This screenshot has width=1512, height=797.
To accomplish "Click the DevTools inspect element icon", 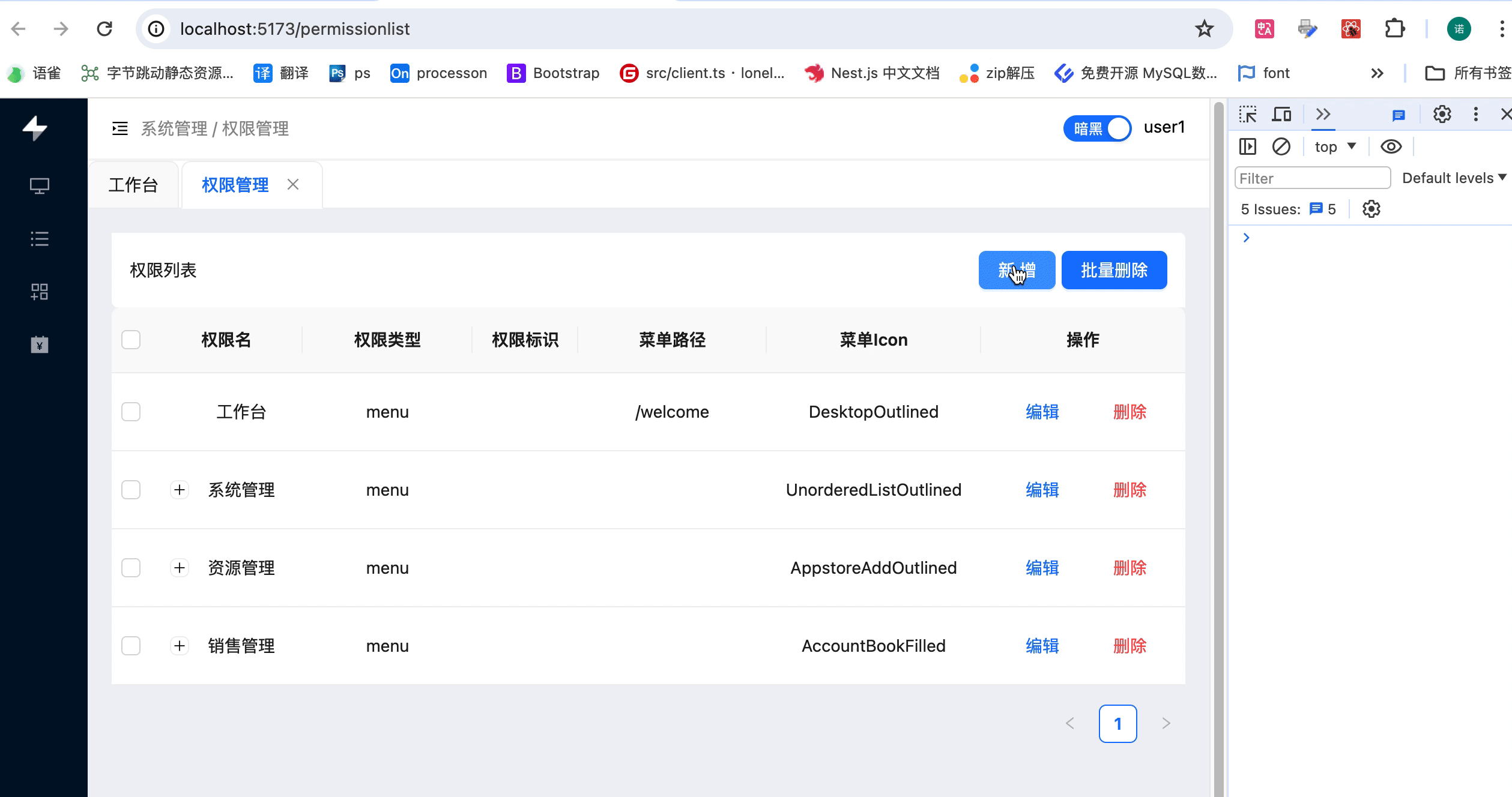I will coord(1248,114).
